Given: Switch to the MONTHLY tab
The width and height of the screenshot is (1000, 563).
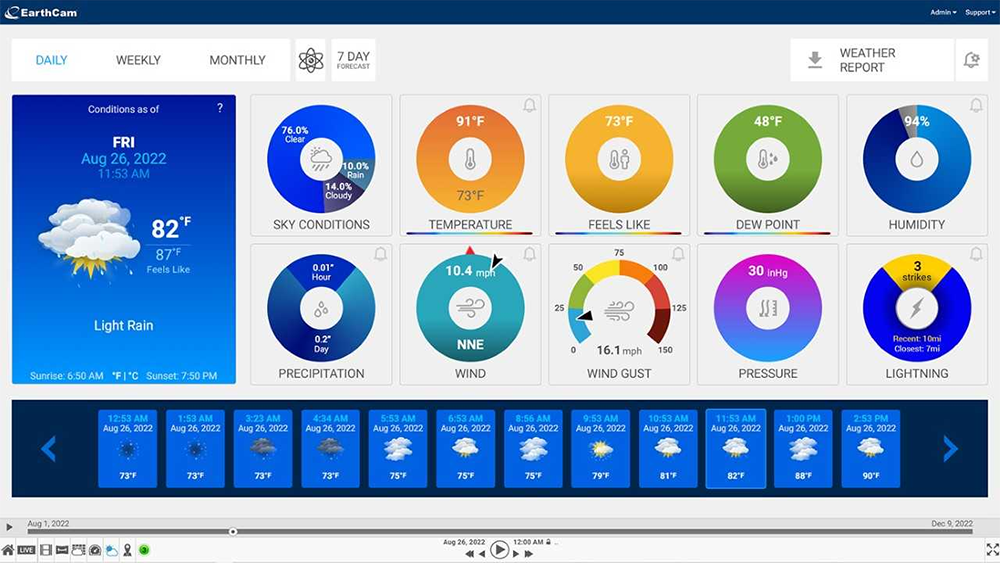Looking at the screenshot, I should pyautogui.click(x=237, y=60).
